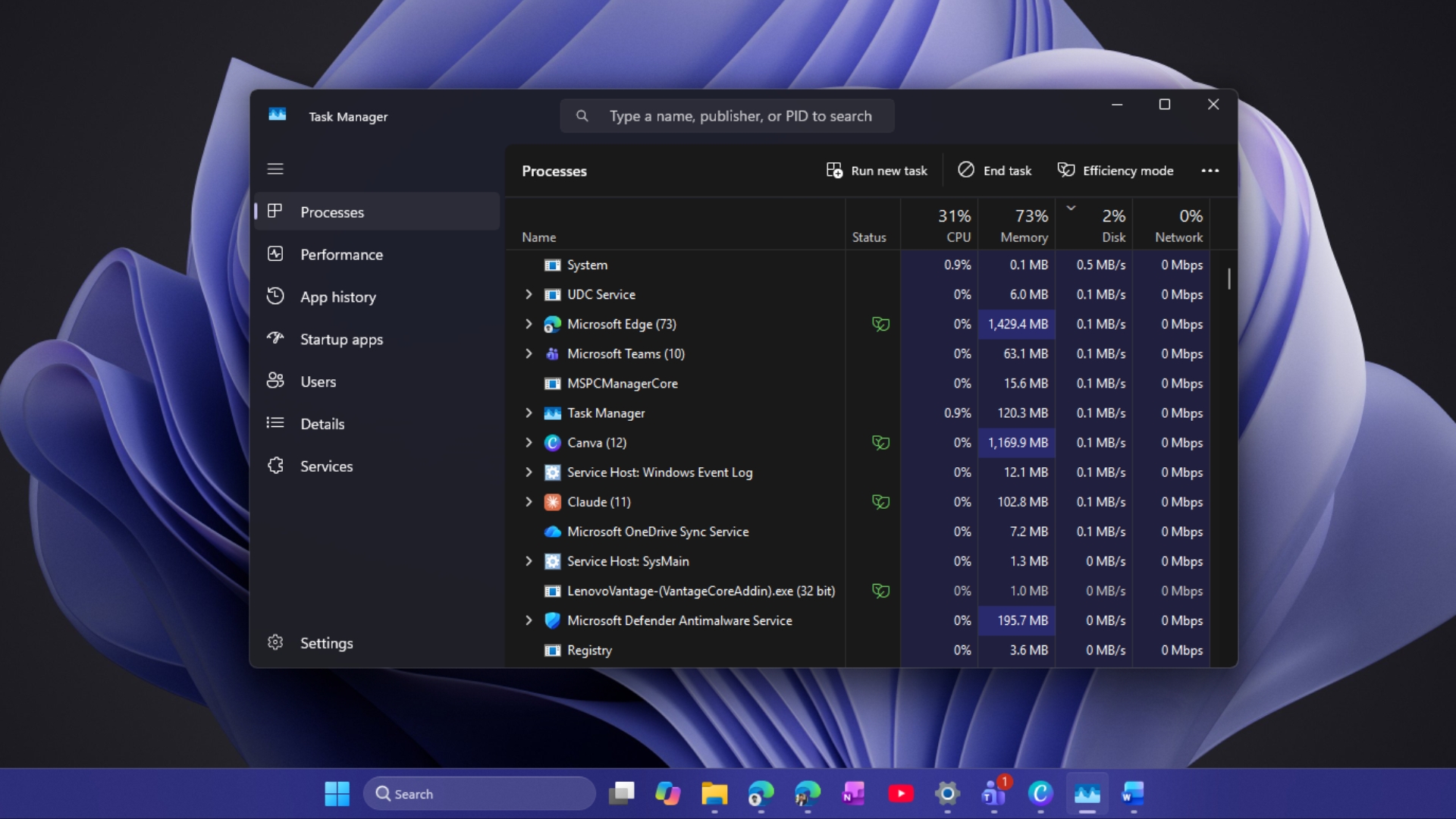1456x819 pixels.
Task: Click End task button
Action: (x=994, y=171)
